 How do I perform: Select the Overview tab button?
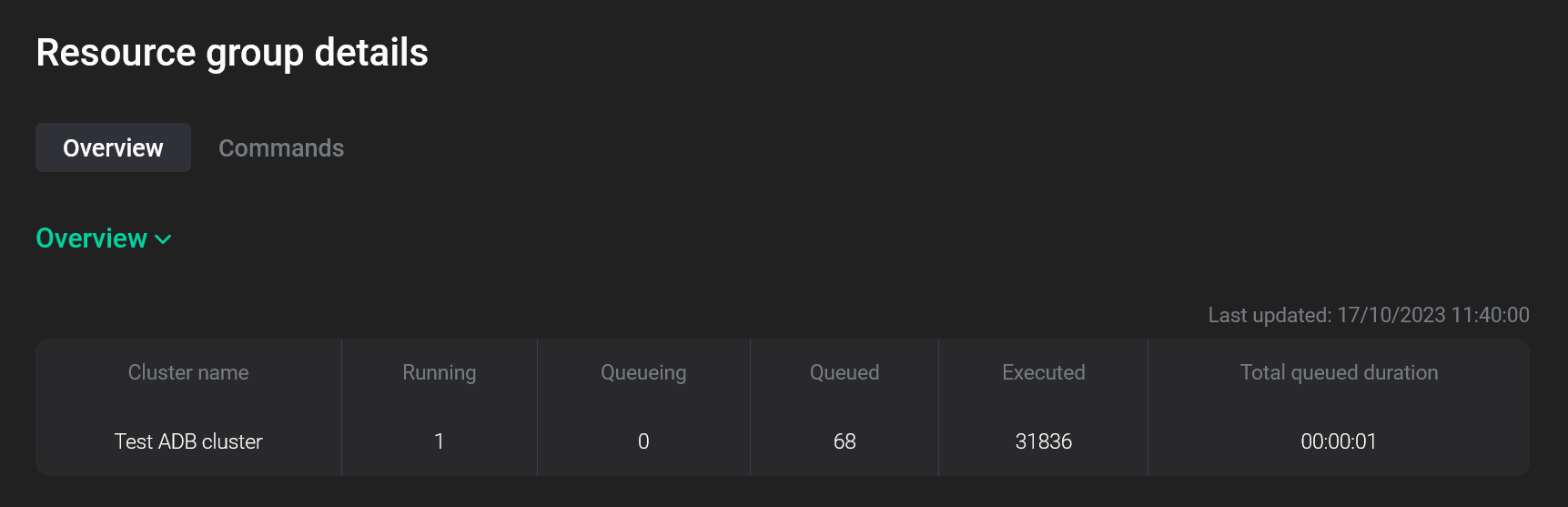click(113, 148)
